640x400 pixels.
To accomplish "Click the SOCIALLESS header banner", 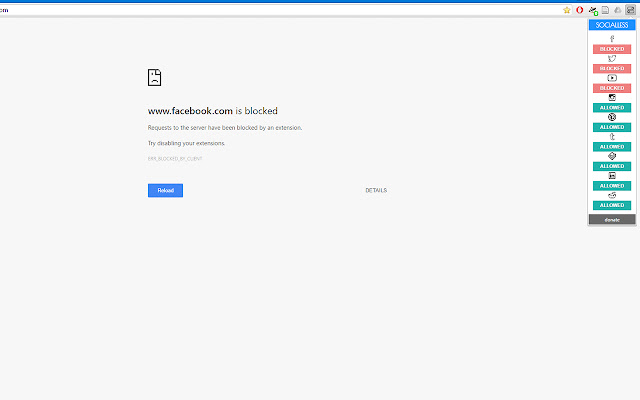I will click(612, 25).
